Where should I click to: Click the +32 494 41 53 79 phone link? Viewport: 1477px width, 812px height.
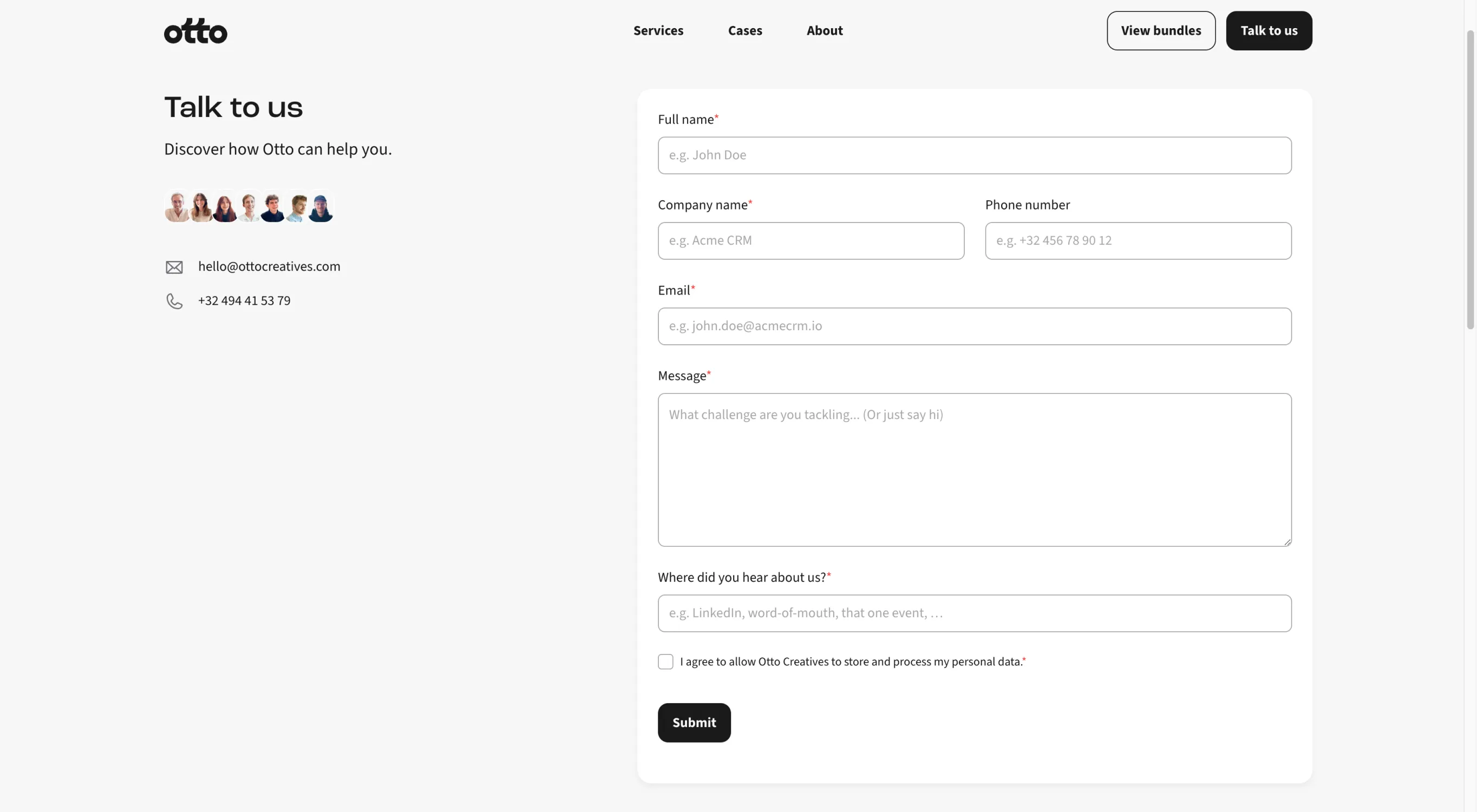(244, 301)
